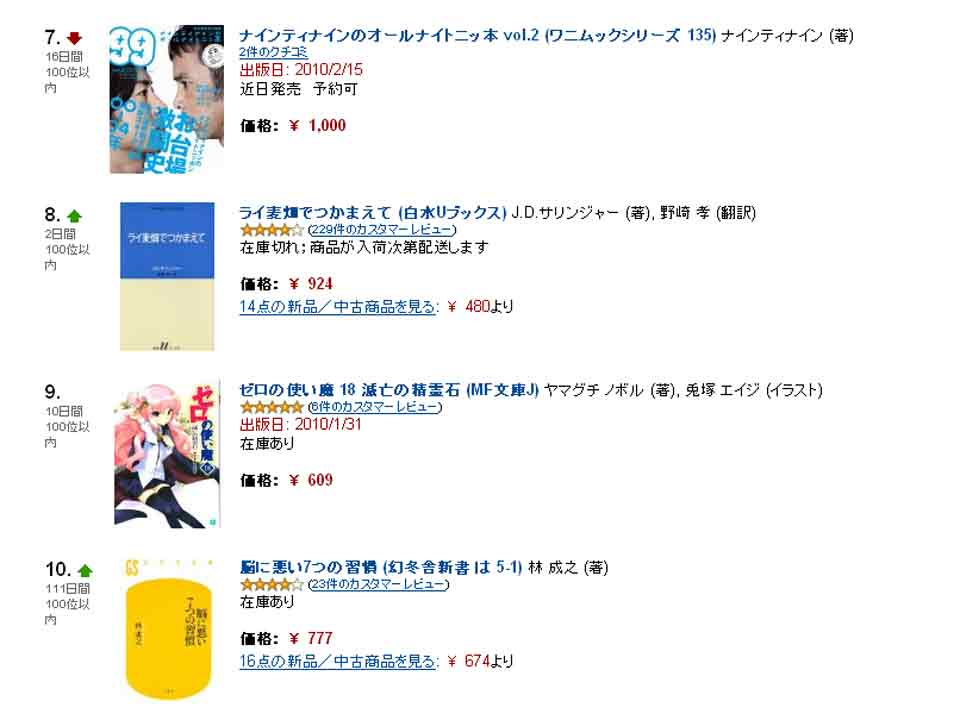Open the 6件のカスタマーレビュー link
960x720 pixels.
coord(375,407)
